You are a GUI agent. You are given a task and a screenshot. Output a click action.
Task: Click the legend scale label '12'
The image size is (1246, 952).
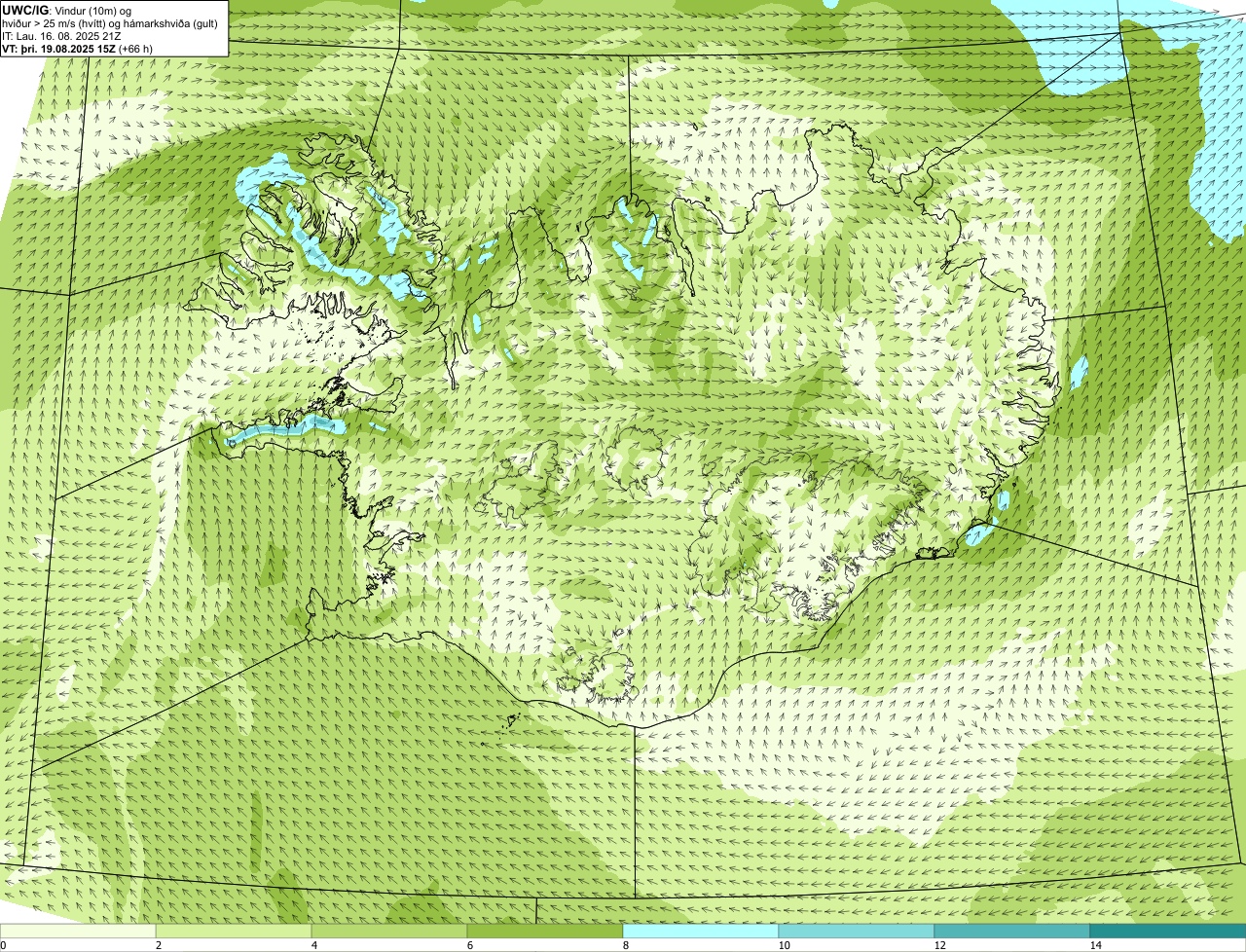[939, 945]
